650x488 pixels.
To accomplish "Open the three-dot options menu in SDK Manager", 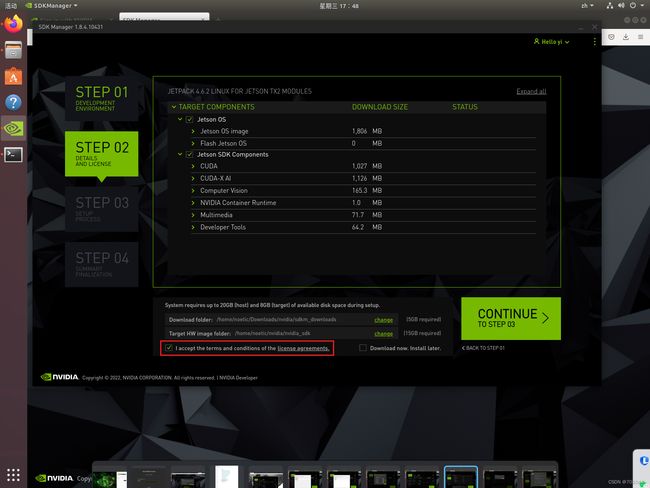I will pos(594,42).
